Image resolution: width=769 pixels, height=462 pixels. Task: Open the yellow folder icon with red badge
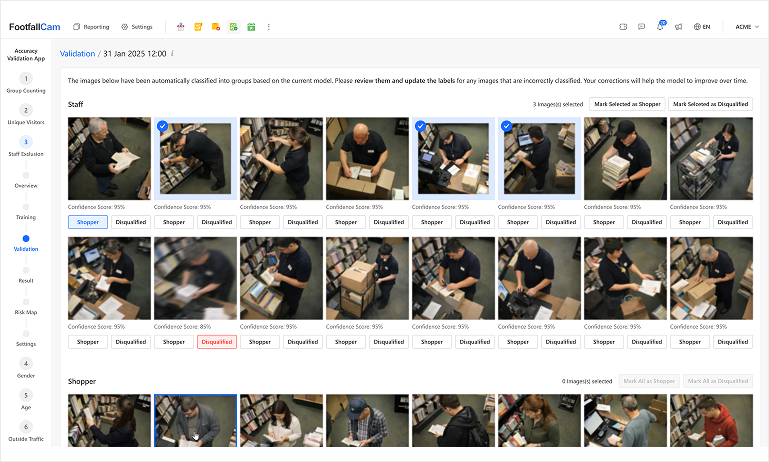216,27
